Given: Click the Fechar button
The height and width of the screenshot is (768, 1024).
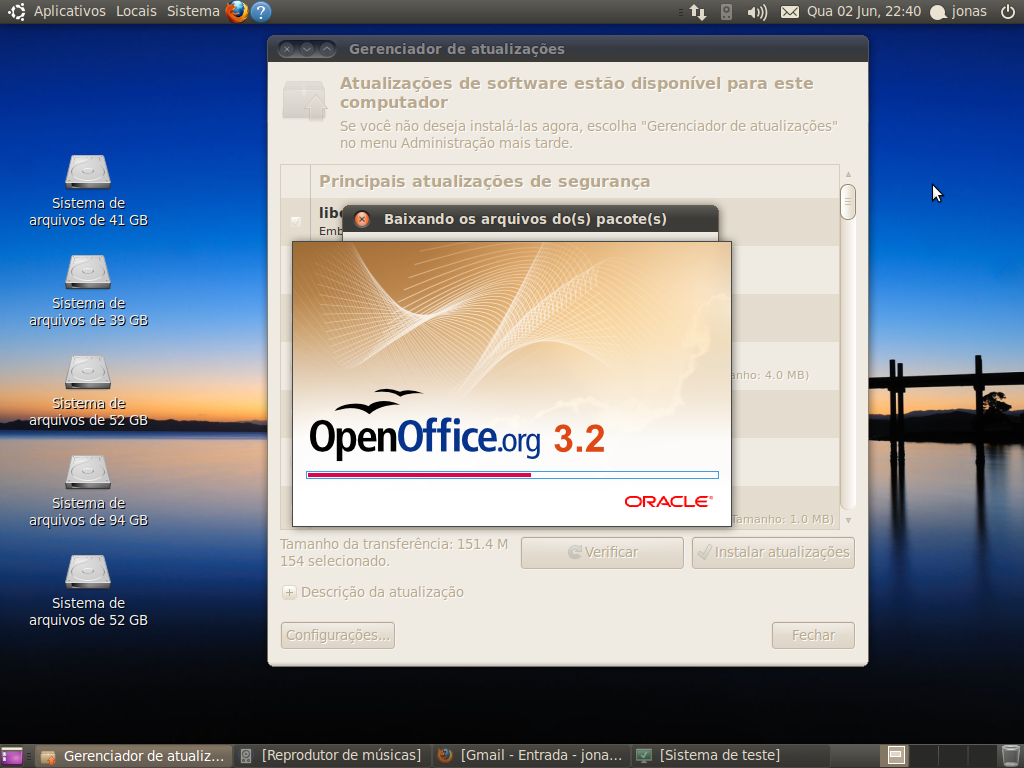Looking at the screenshot, I should [x=813, y=635].
